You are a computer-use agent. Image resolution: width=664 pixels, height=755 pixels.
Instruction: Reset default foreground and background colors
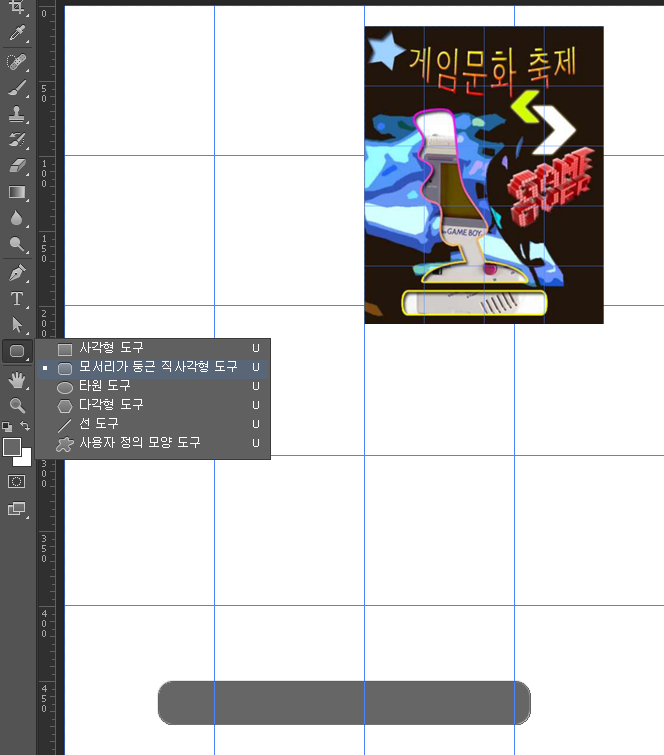[7, 427]
